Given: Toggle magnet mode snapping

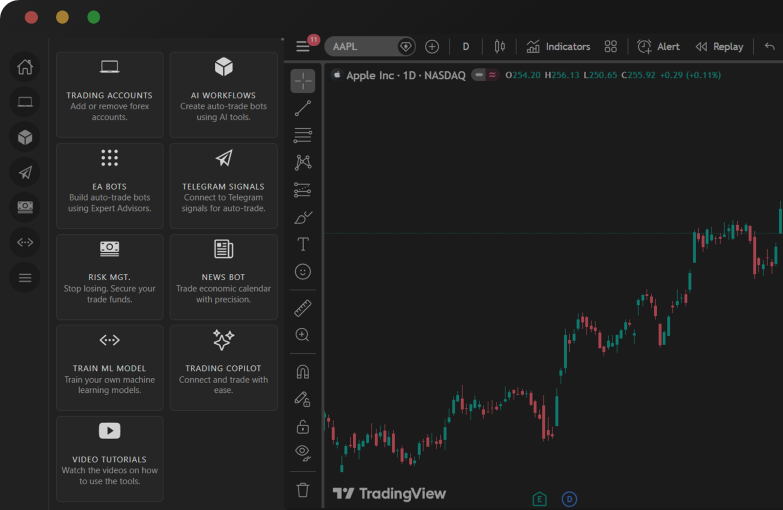Looking at the screenshot, I should click(x=303, y=372).
